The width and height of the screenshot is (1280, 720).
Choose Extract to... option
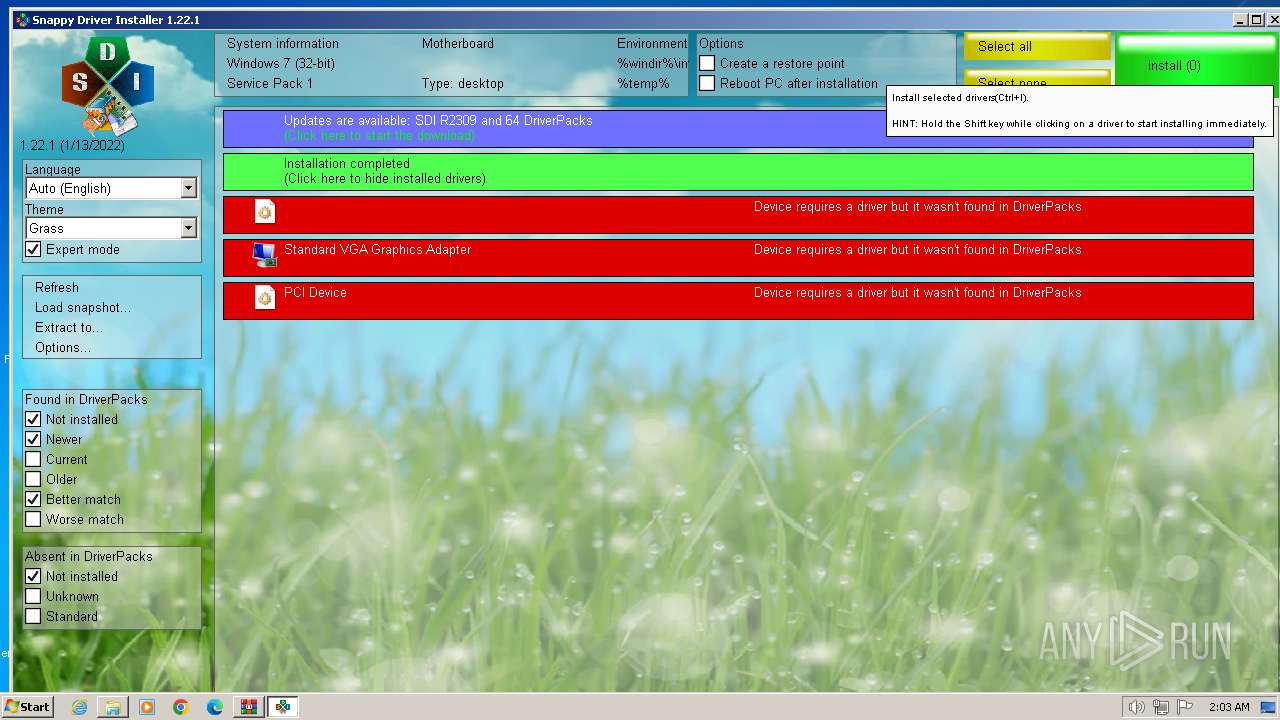(69, 327)
